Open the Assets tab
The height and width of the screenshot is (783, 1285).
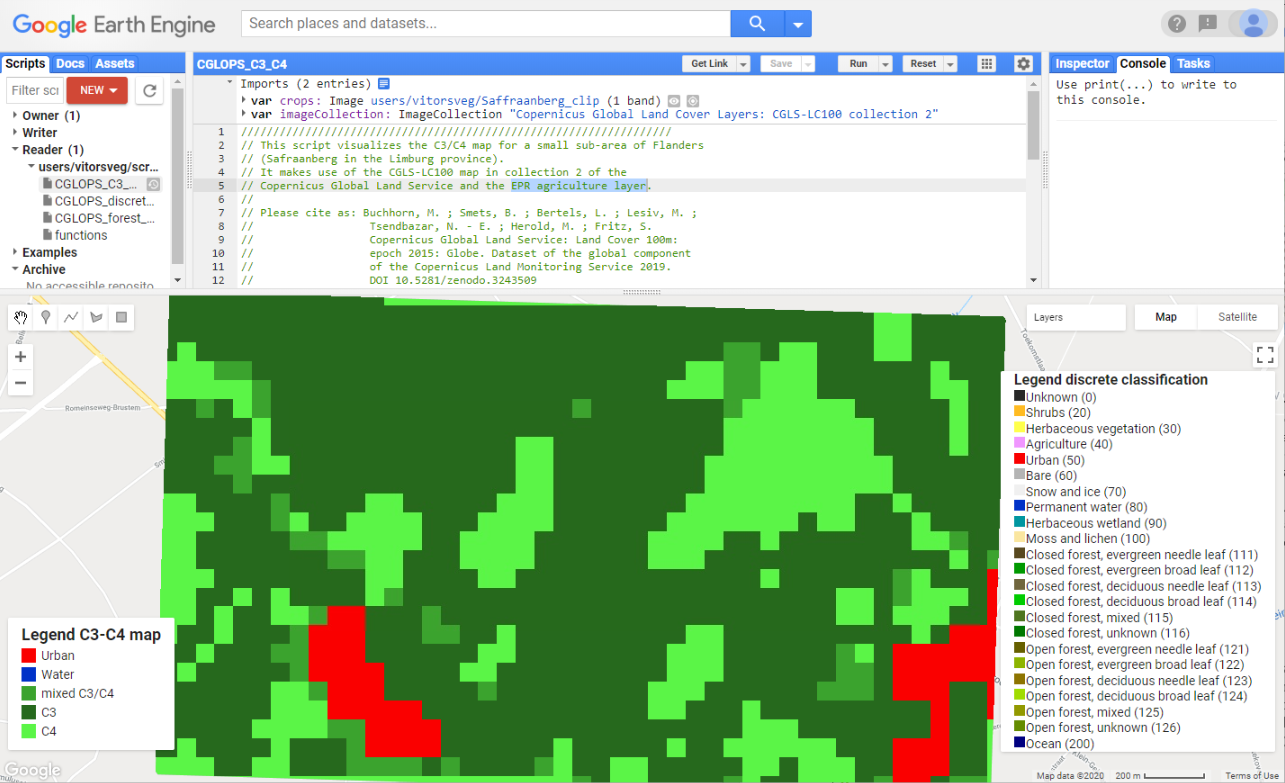click(x=114, y=63)
